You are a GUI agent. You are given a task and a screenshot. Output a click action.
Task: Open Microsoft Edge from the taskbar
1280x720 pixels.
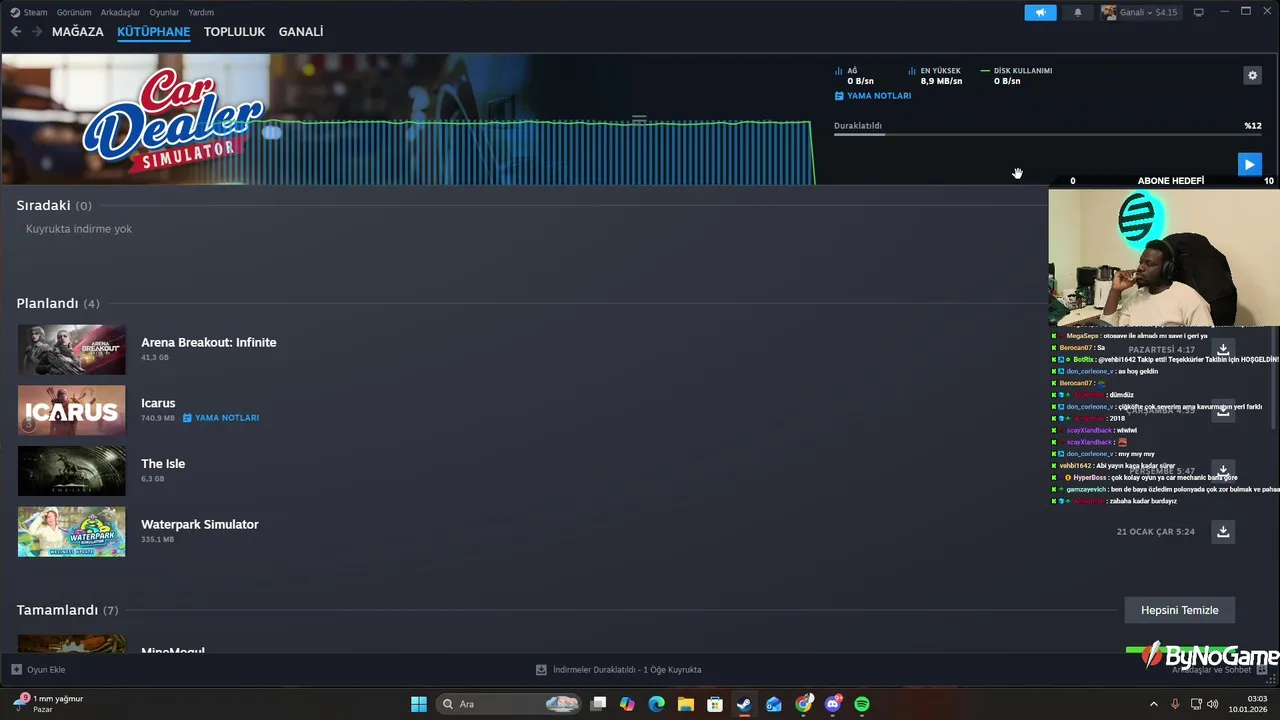656,704
